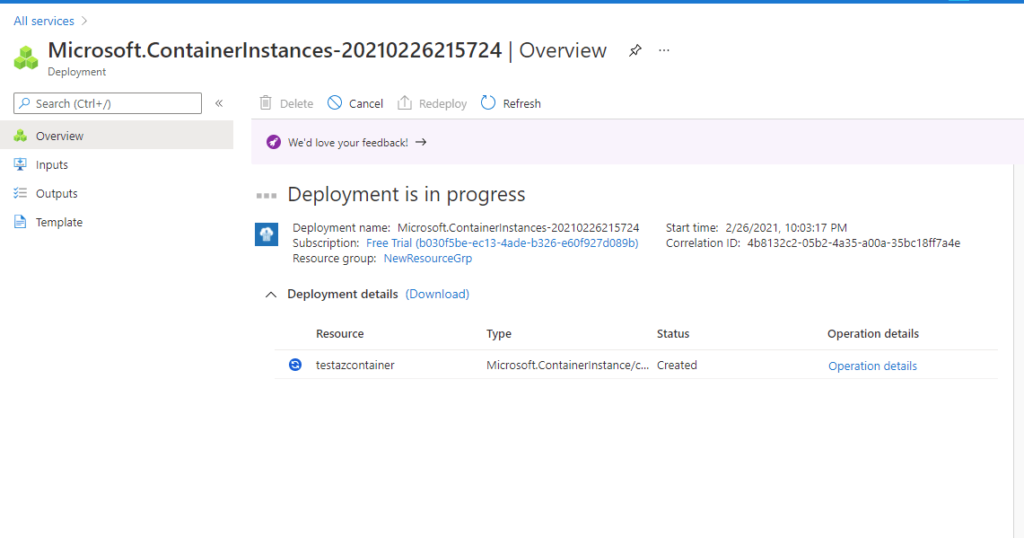Click the Deployment name value
This screenshot has height=538, width=1024.
(519, 228)
